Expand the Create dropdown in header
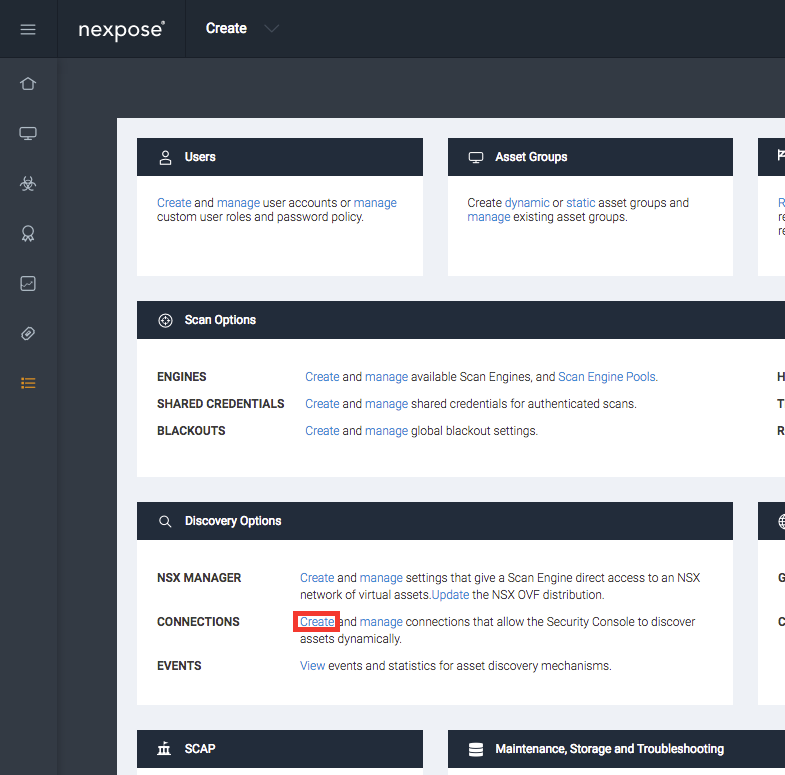 226,28
